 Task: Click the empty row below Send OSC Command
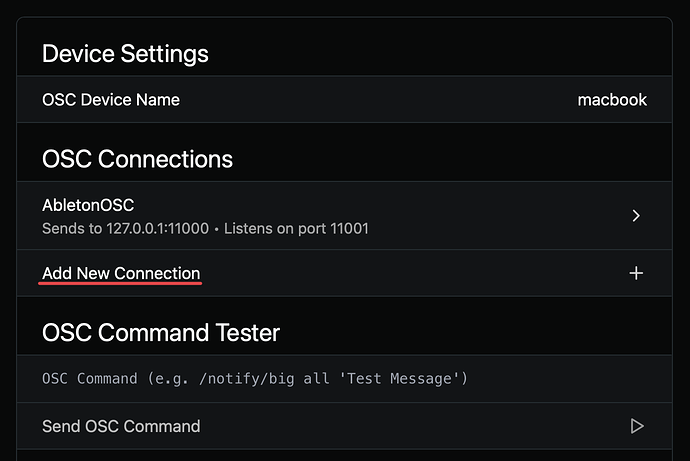(x=344, y=455)
